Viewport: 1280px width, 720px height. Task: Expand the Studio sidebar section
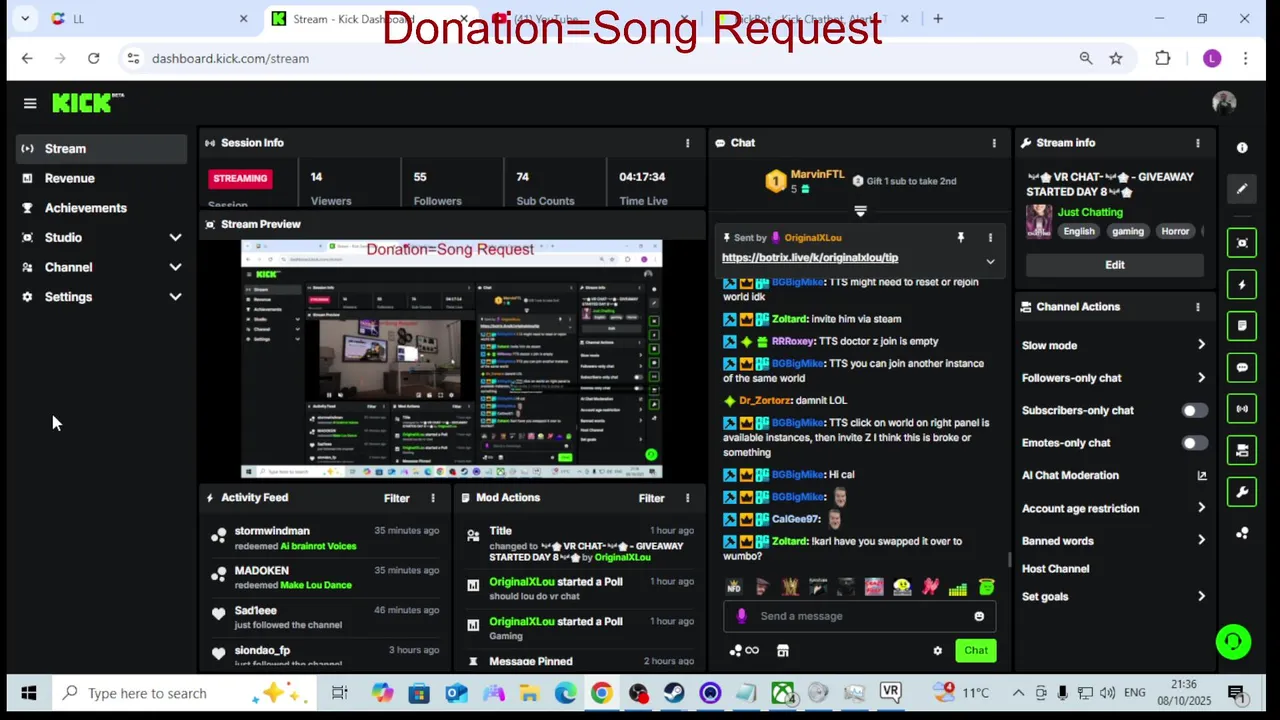[175, 238]
